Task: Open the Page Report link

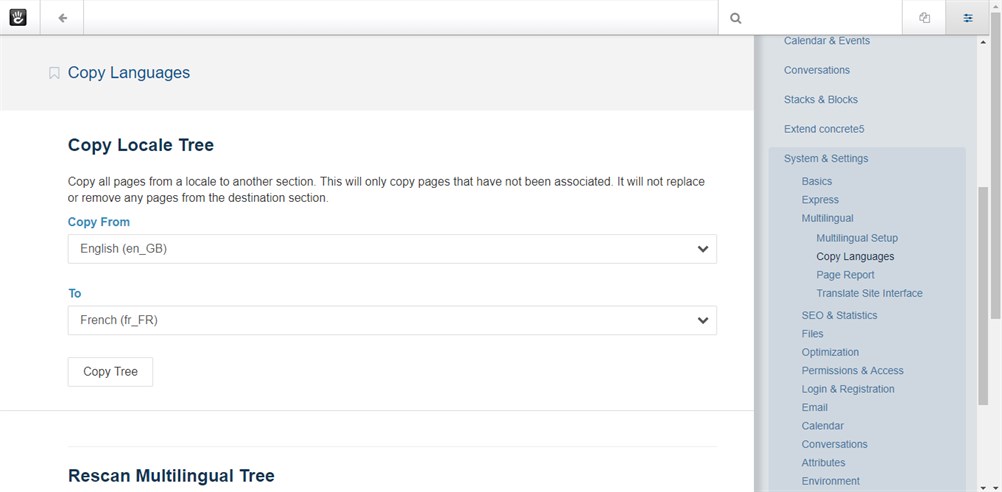Action: pos(845,275)
